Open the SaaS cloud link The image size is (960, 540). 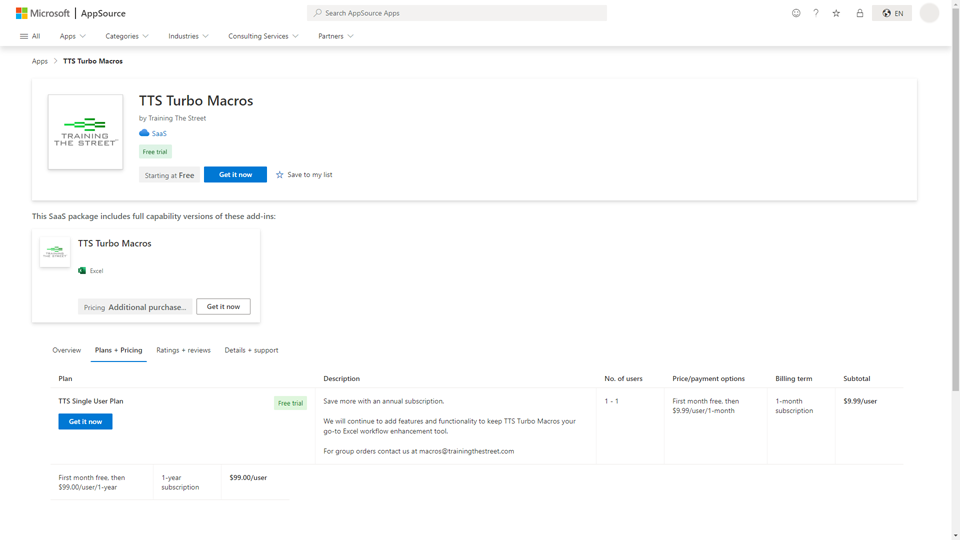point(153,133)
